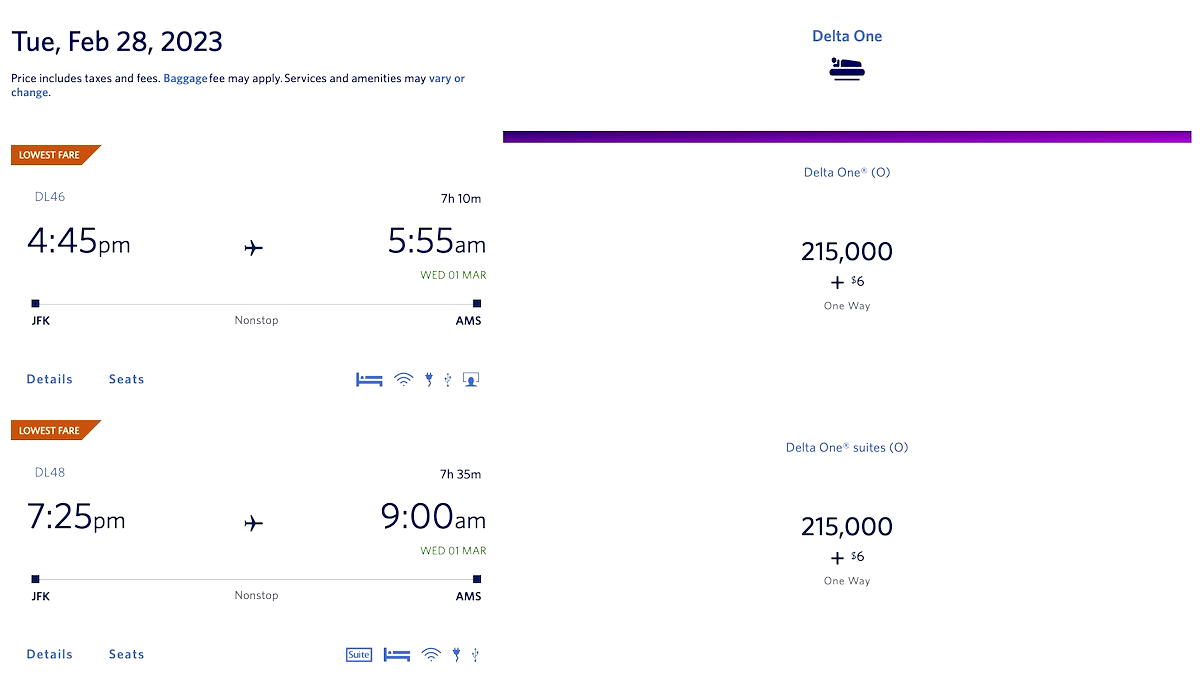1200x688 pixels.
Task: Click the power outlet icon on flight DL46
Action: 428,379
